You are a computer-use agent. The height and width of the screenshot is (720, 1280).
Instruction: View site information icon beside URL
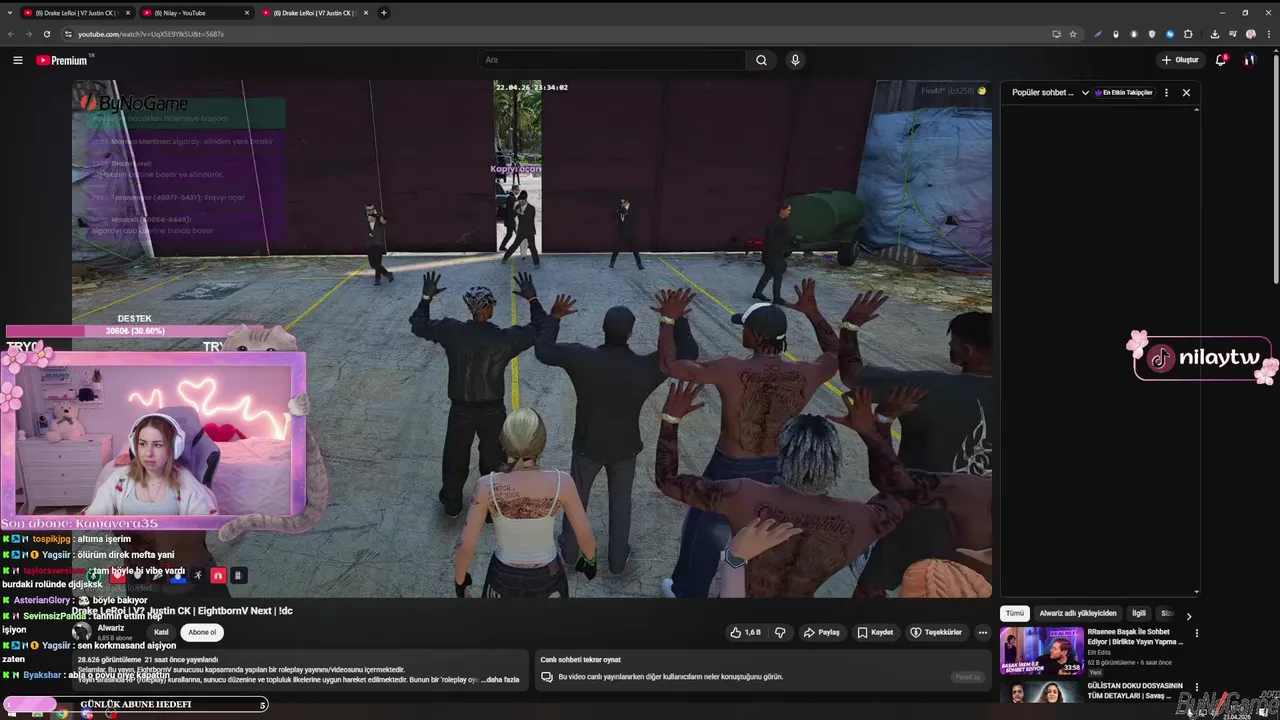pos(68,34)
